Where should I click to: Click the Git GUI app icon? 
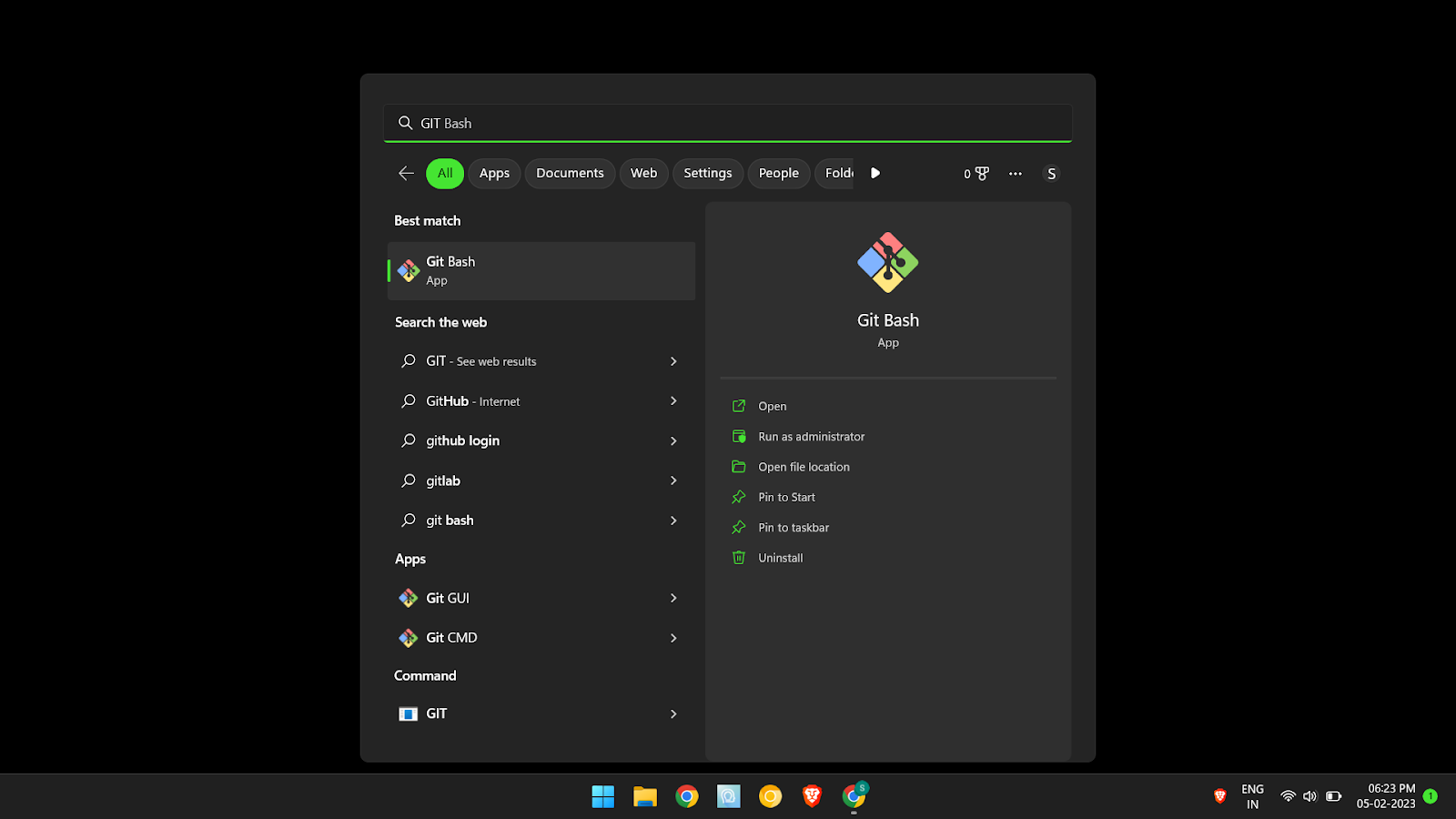click(x=409, y=598)
